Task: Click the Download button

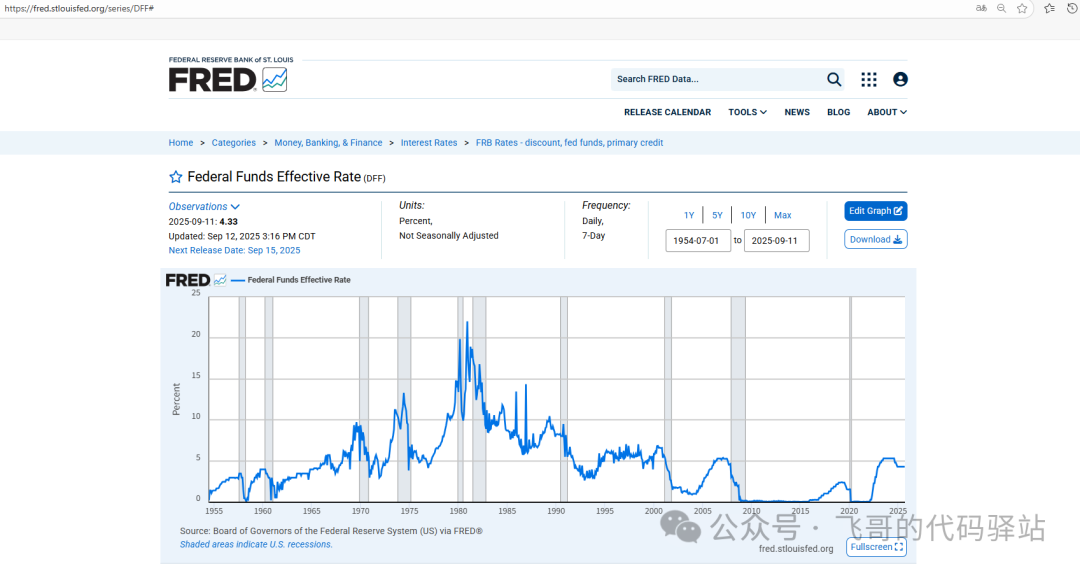Action: [875, 239]
